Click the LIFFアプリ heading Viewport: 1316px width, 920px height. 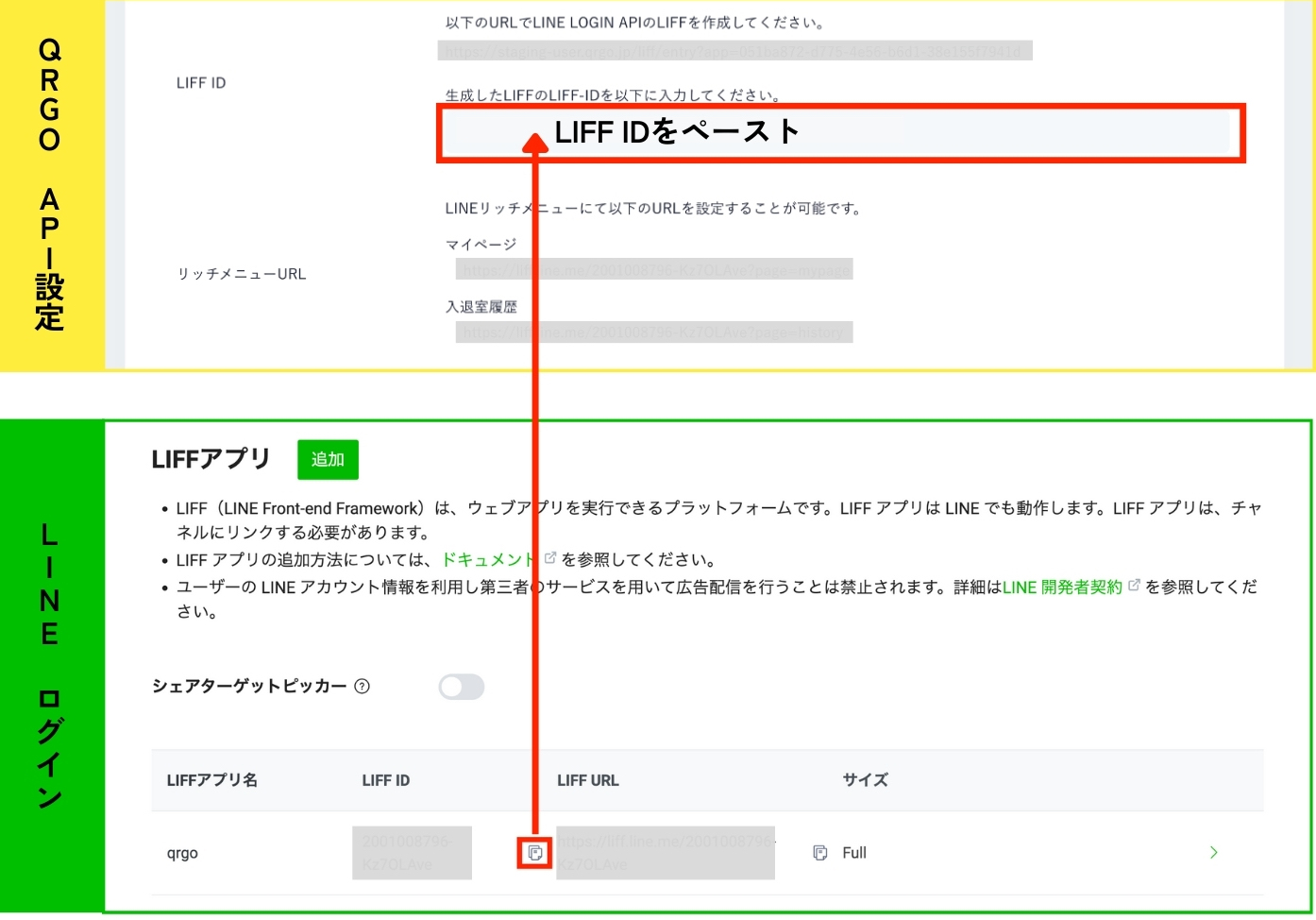(211, 459)
